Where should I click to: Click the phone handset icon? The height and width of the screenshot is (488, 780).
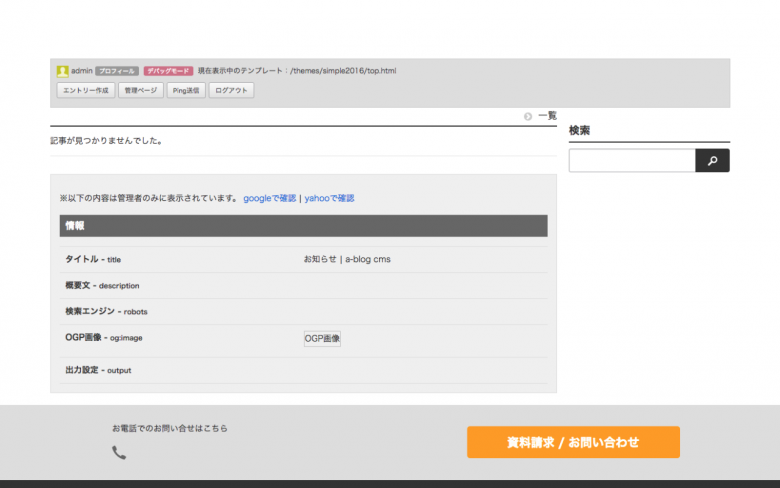coord(119,452)
